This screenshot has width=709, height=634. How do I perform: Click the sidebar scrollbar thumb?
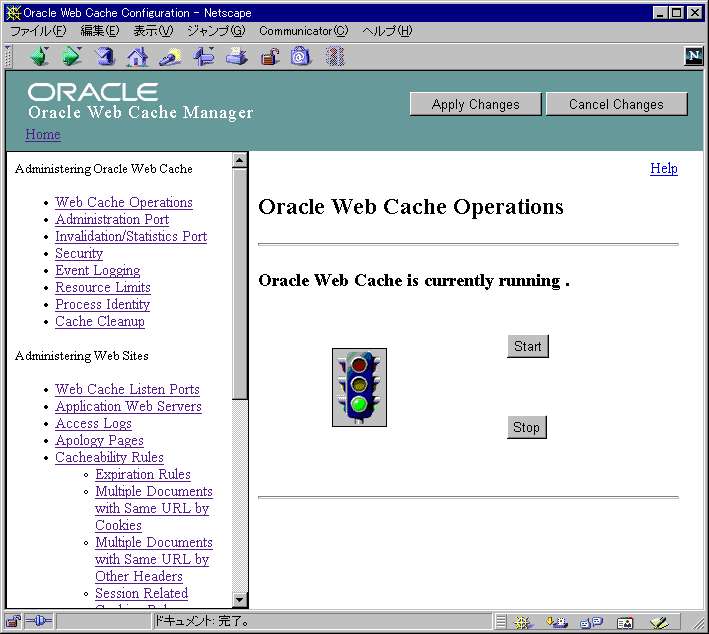(240, 284)
